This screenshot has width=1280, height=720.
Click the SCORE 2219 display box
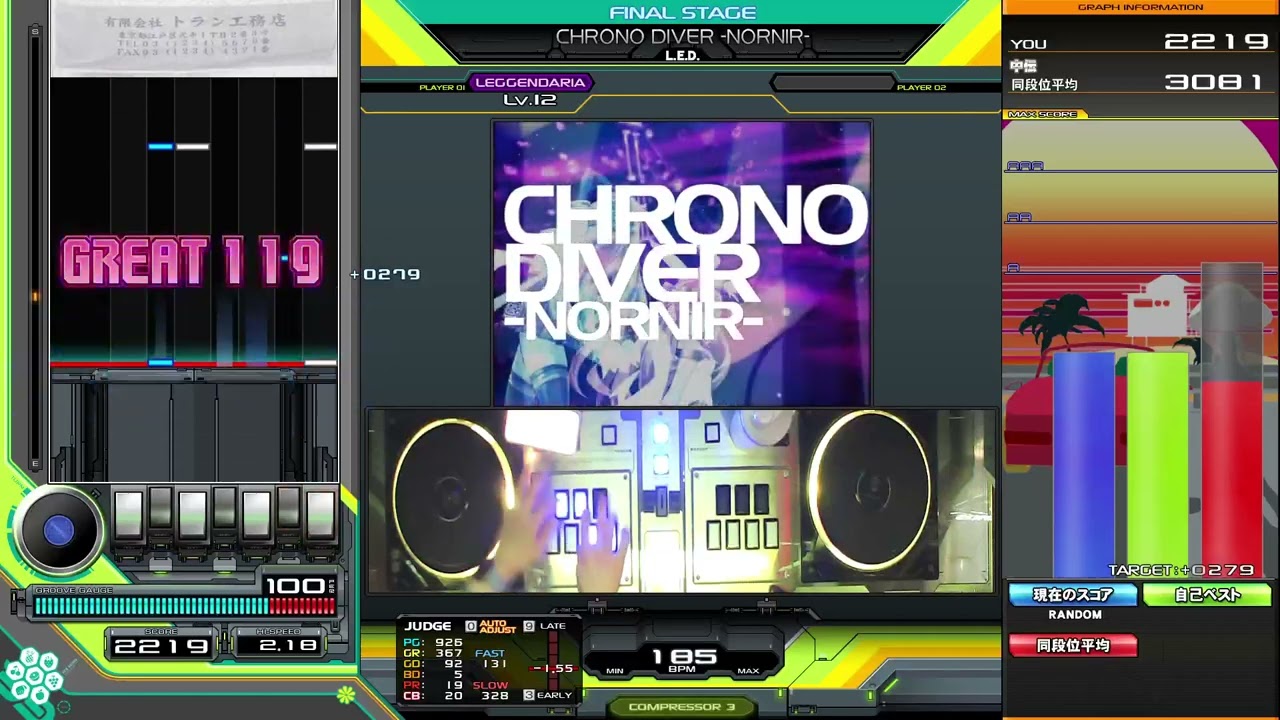pyautogui.click(x=160, y=643)
